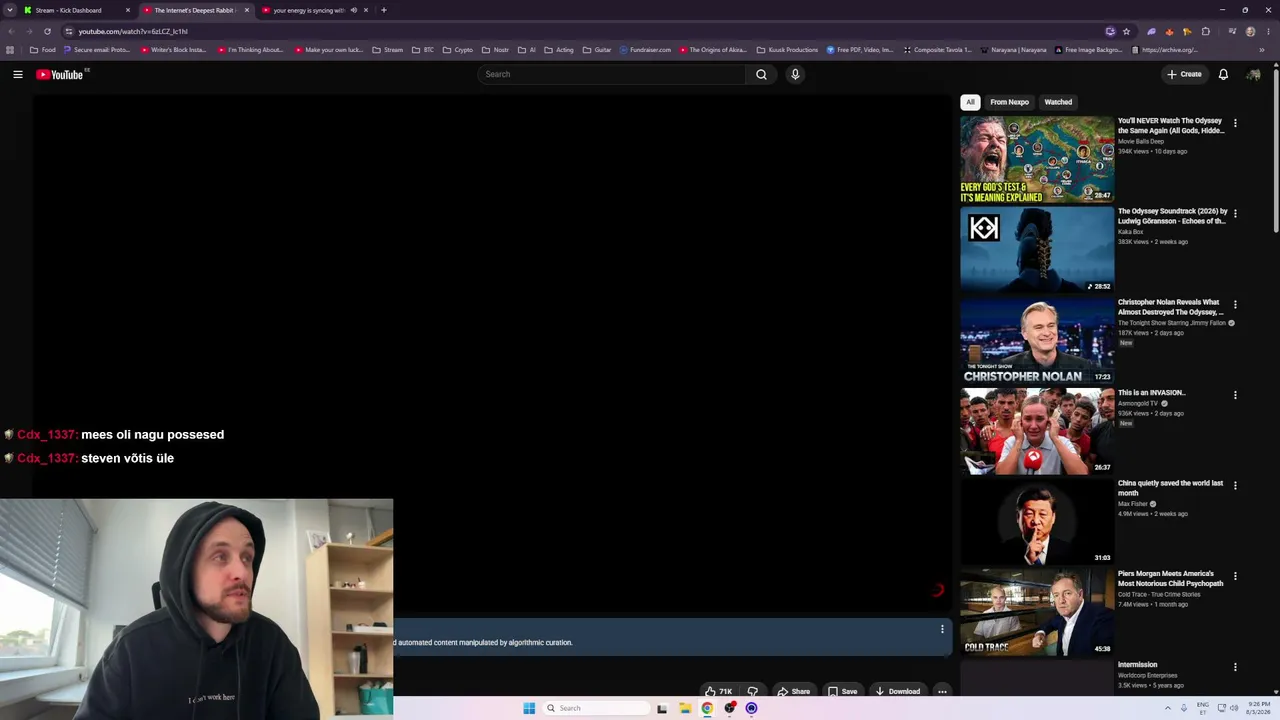Open menu for 'China quietly saved the world' video

click(1235, 485)
